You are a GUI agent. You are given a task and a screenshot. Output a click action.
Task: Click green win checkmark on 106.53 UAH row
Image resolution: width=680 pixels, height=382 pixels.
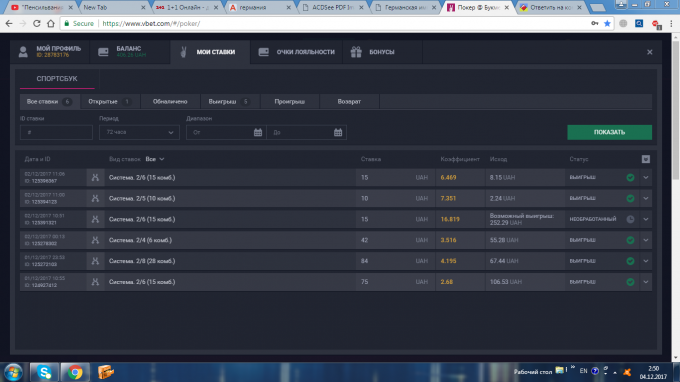tap(630, 282)
